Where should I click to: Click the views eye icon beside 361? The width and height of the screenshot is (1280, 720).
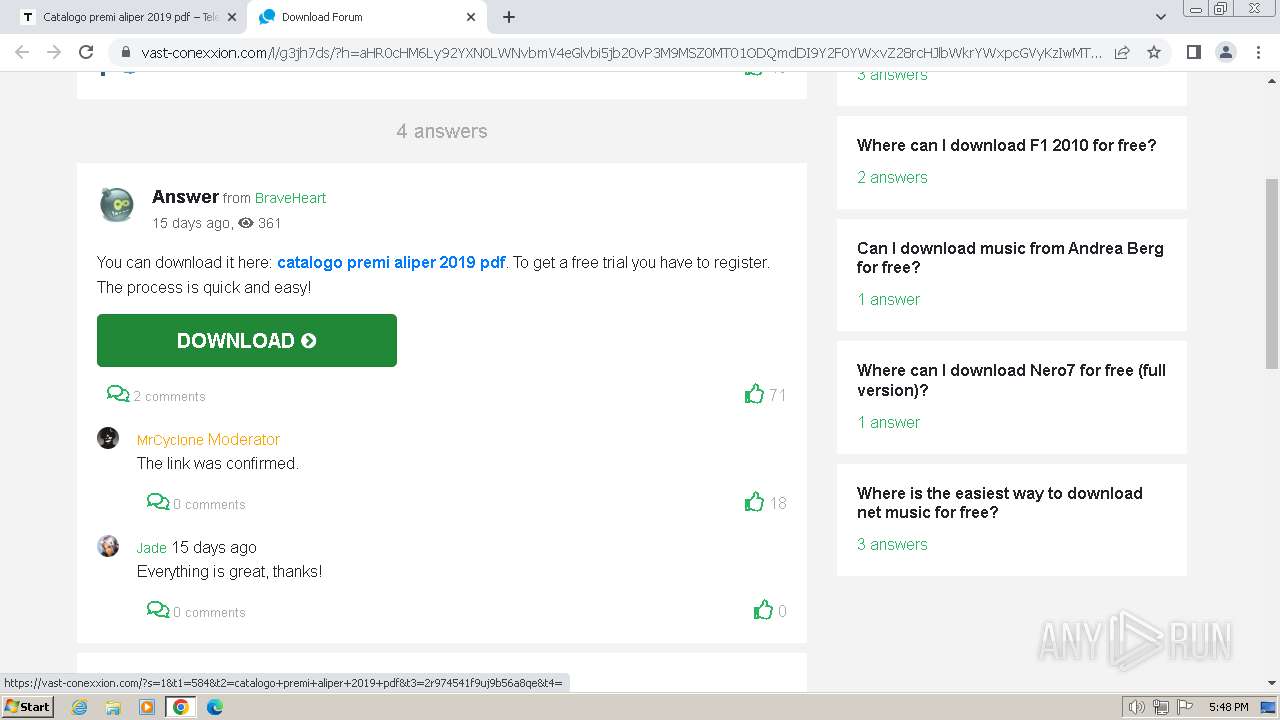[x=246, y=223]
